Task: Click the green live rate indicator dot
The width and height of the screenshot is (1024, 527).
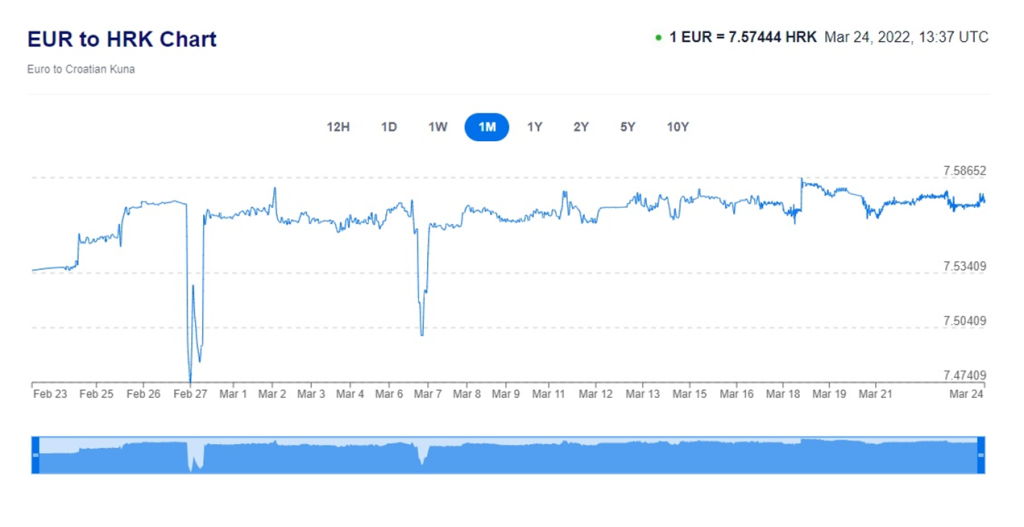Action: coord(658,38)
